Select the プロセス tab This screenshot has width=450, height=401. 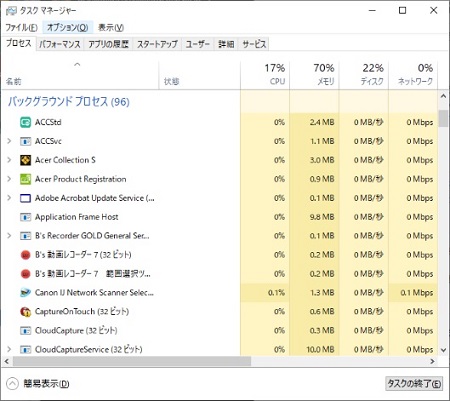pyautogui.click(x=19, y=43)
